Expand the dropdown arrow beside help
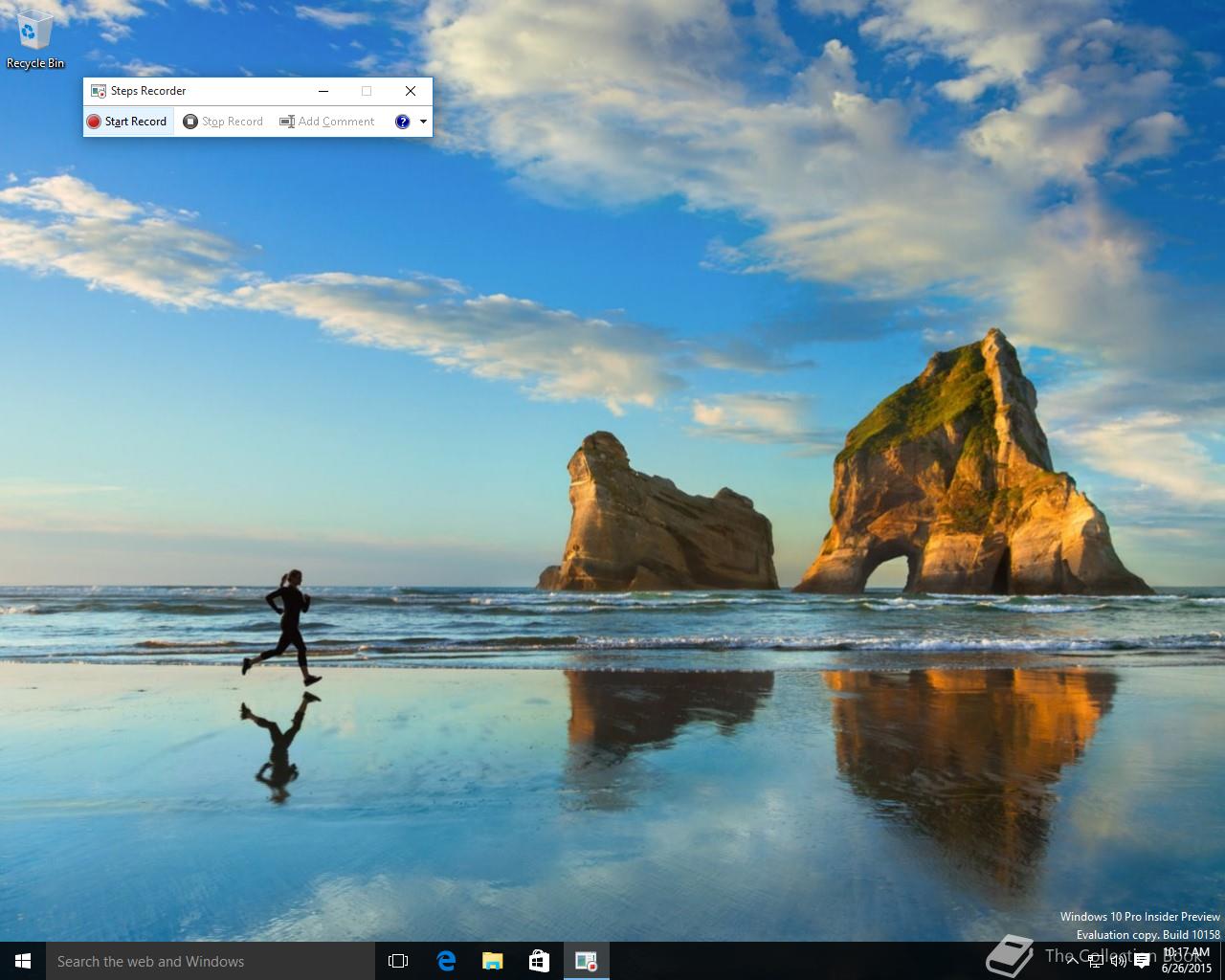 pos(423,122)
